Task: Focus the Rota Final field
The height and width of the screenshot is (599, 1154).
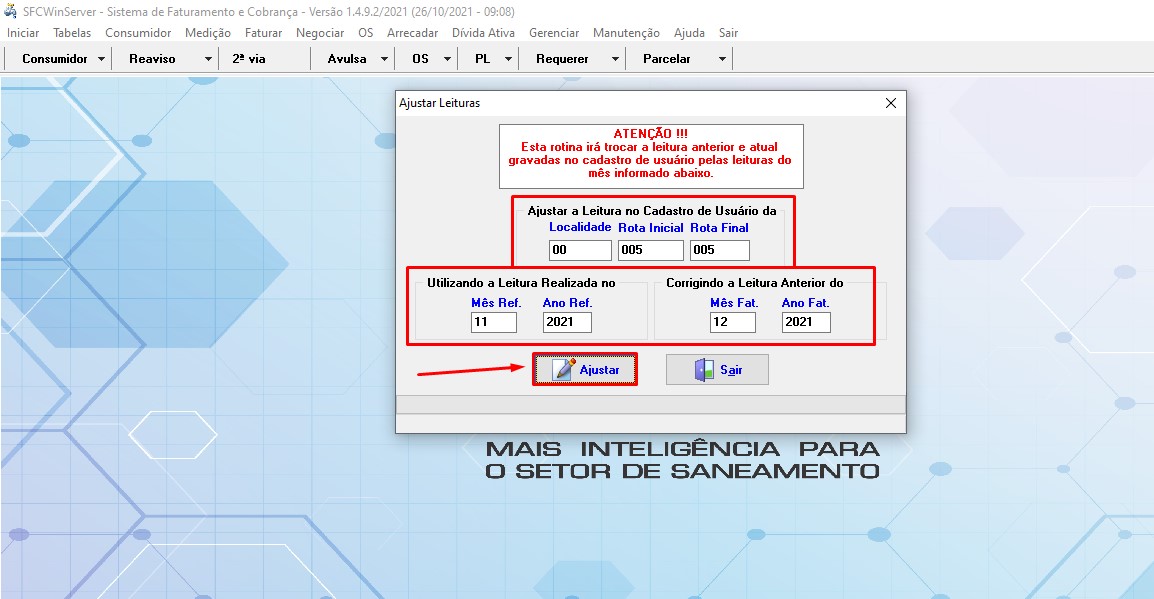Action: (719, 250)
